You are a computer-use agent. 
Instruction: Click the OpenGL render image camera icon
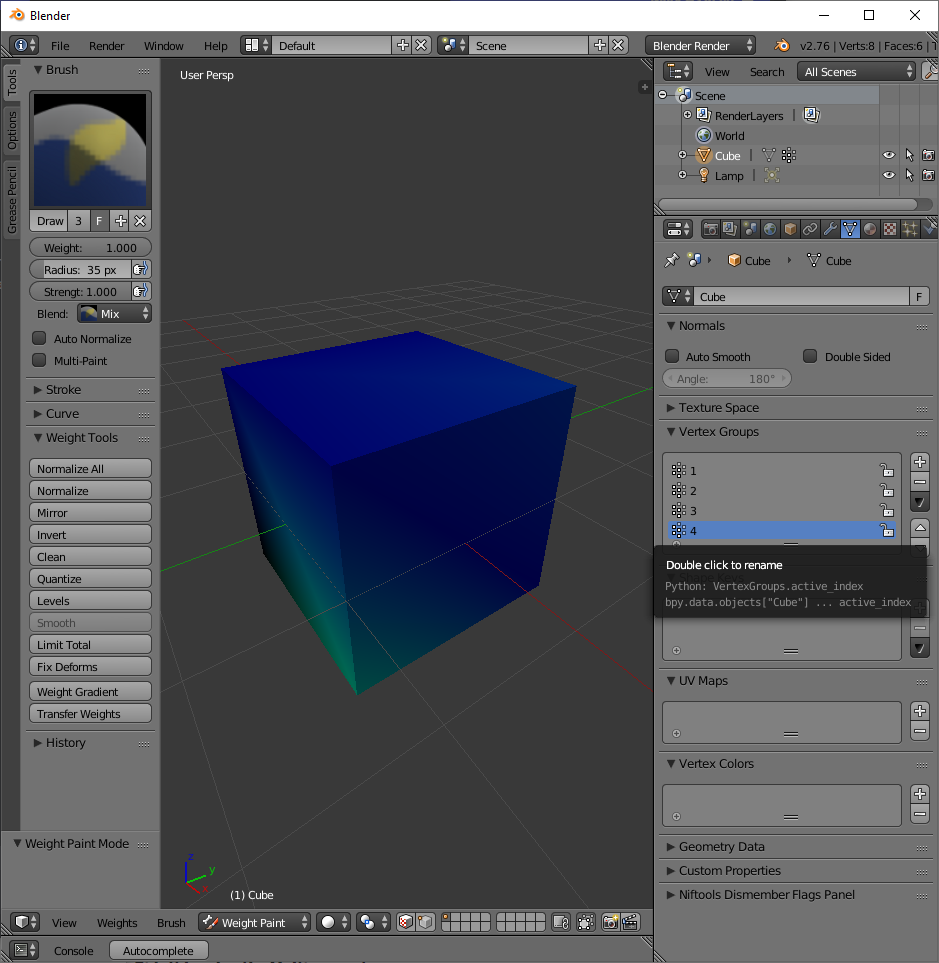point(610,922)
